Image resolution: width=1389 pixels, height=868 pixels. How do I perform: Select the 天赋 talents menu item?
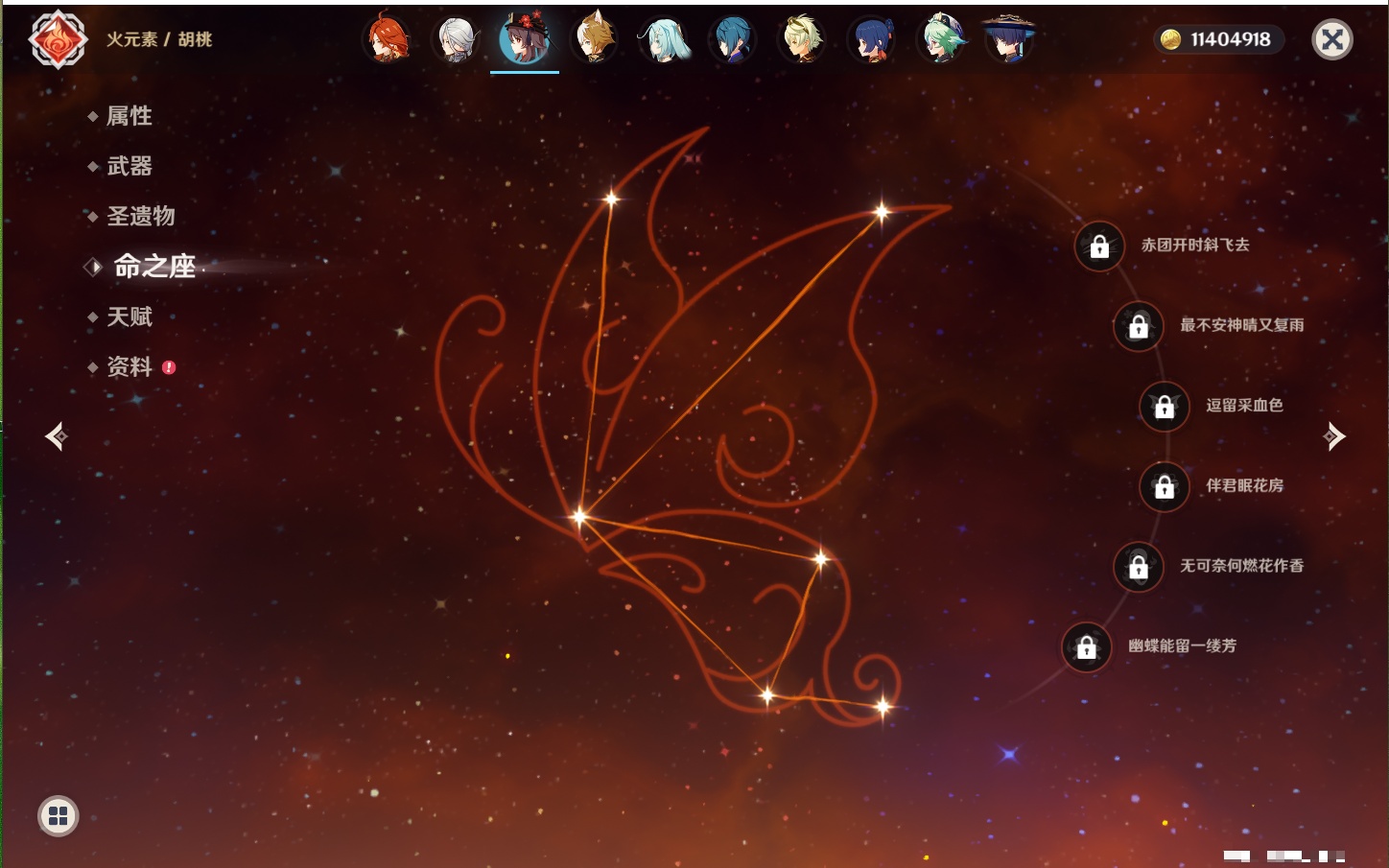point(129,317)
